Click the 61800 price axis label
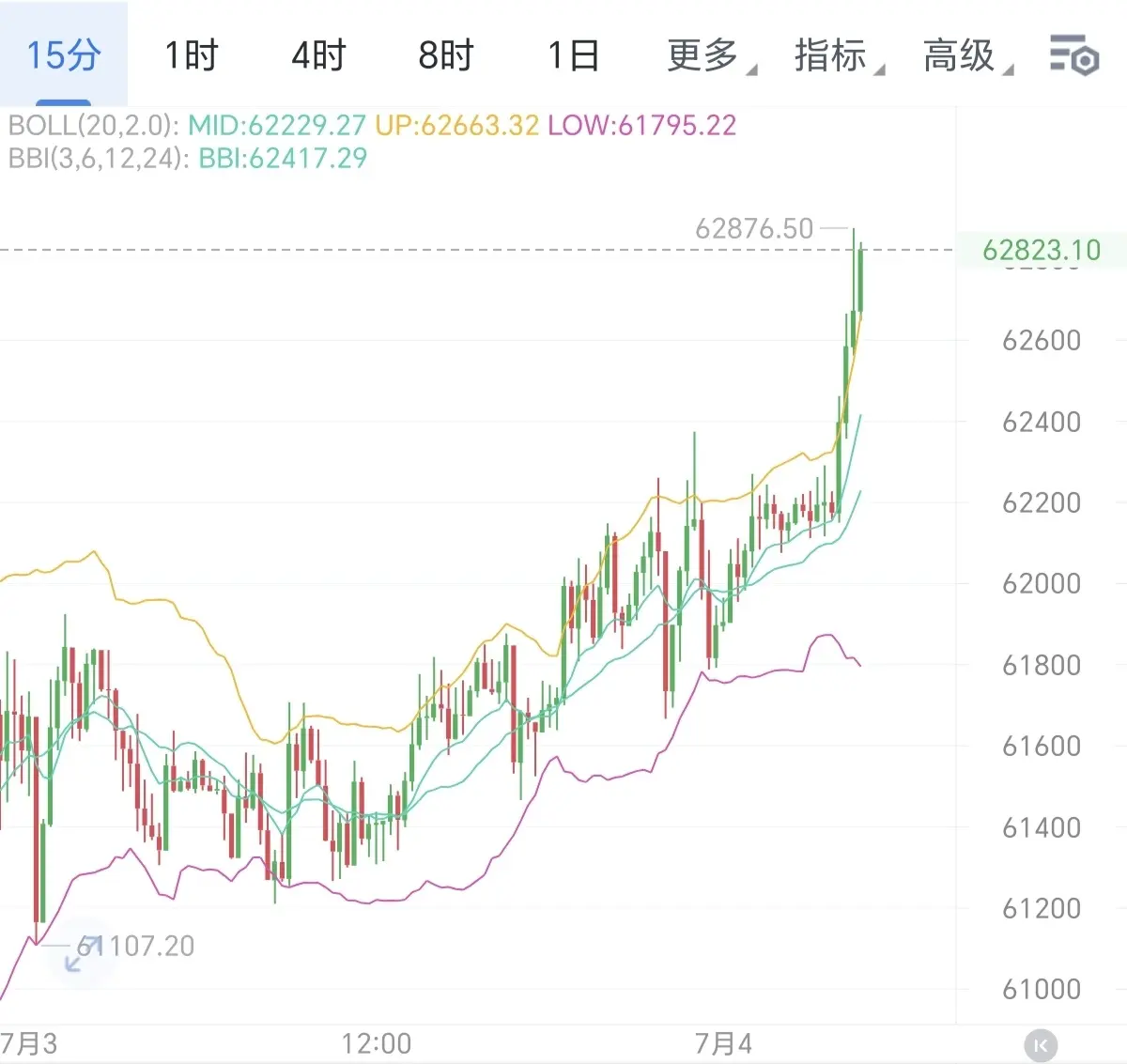The width and height of the screenshot is (1127, 1064). coord(1042,665)
